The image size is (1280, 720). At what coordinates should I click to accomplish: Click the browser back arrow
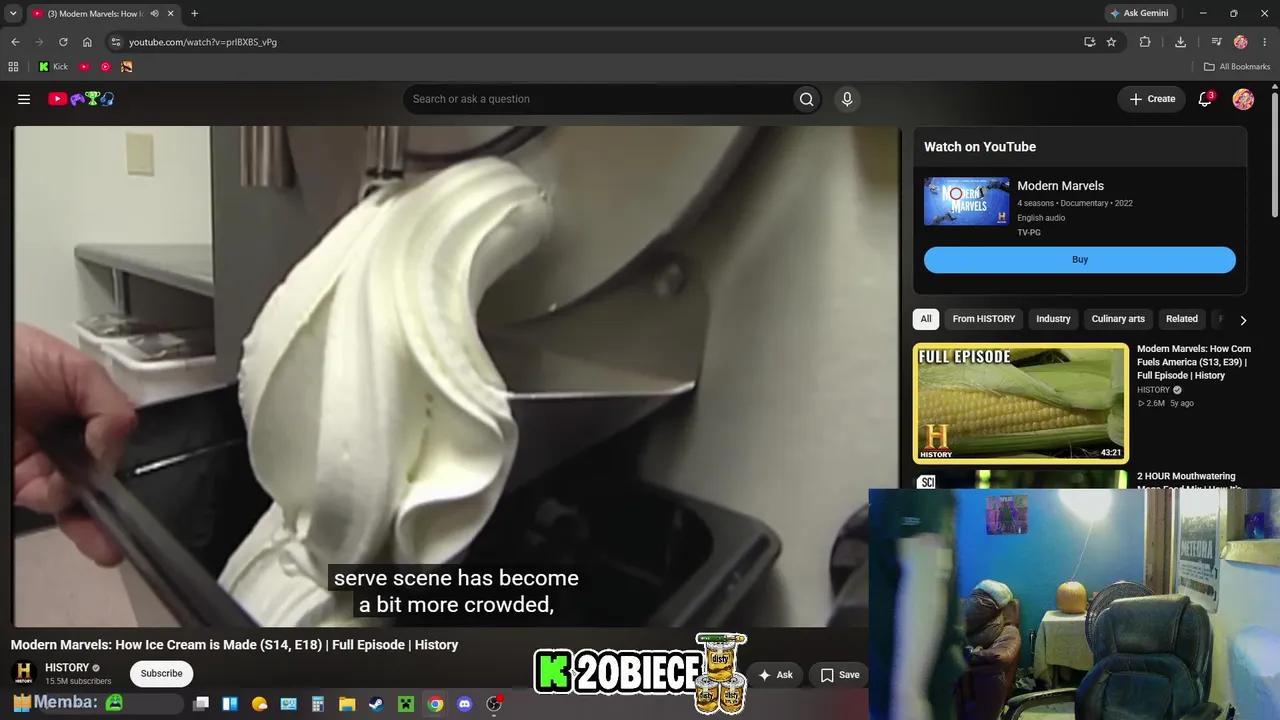click(15, 42)
